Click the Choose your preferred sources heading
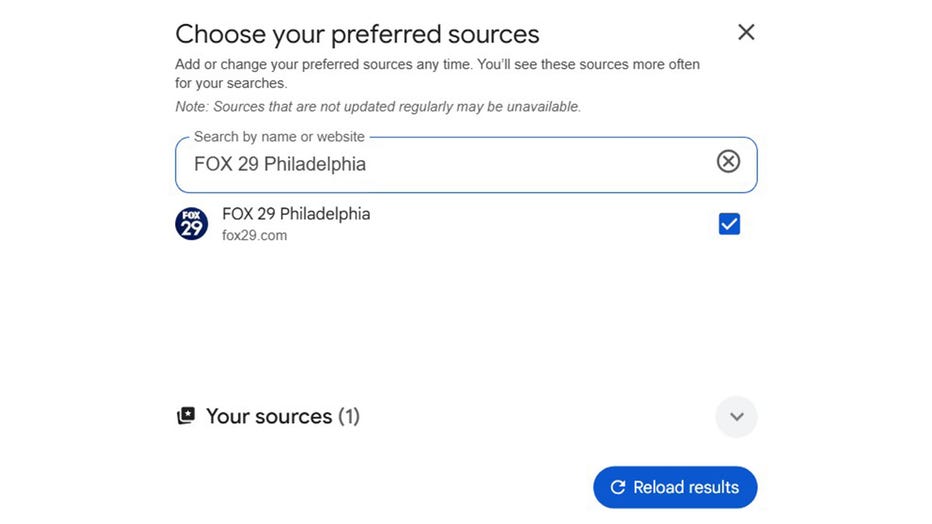The image size is (932, 524). 357,34
